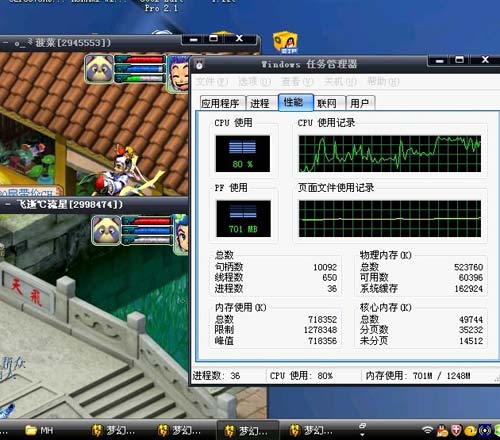This screenshot has width=500, height=440.
Task: Minimize the Windows 任务管理器 window
Action: click(440, 60)
